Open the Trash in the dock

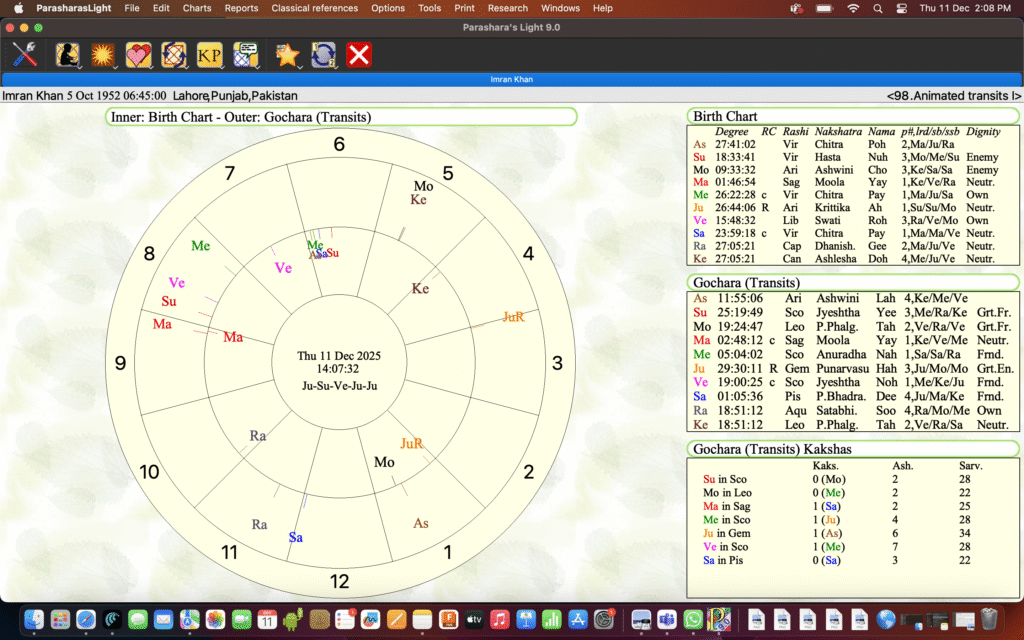click(989, 619)
